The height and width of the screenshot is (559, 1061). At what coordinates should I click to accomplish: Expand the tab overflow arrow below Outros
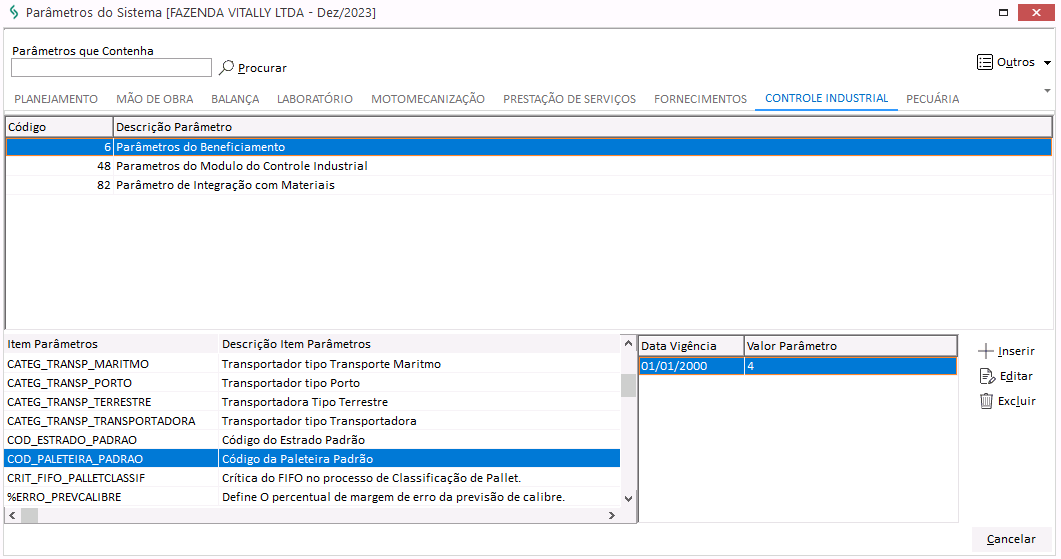[x=1047, y=91]
